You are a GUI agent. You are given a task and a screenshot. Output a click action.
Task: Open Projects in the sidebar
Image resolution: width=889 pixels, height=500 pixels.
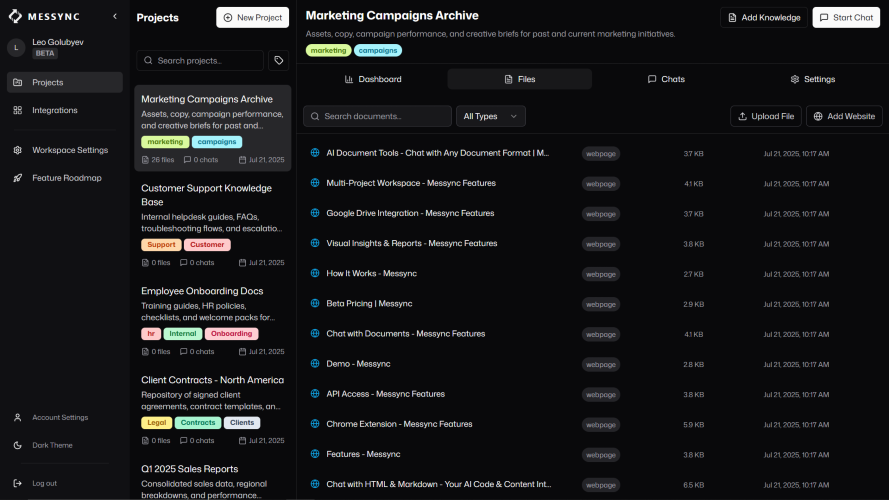(x=65, y=82)
